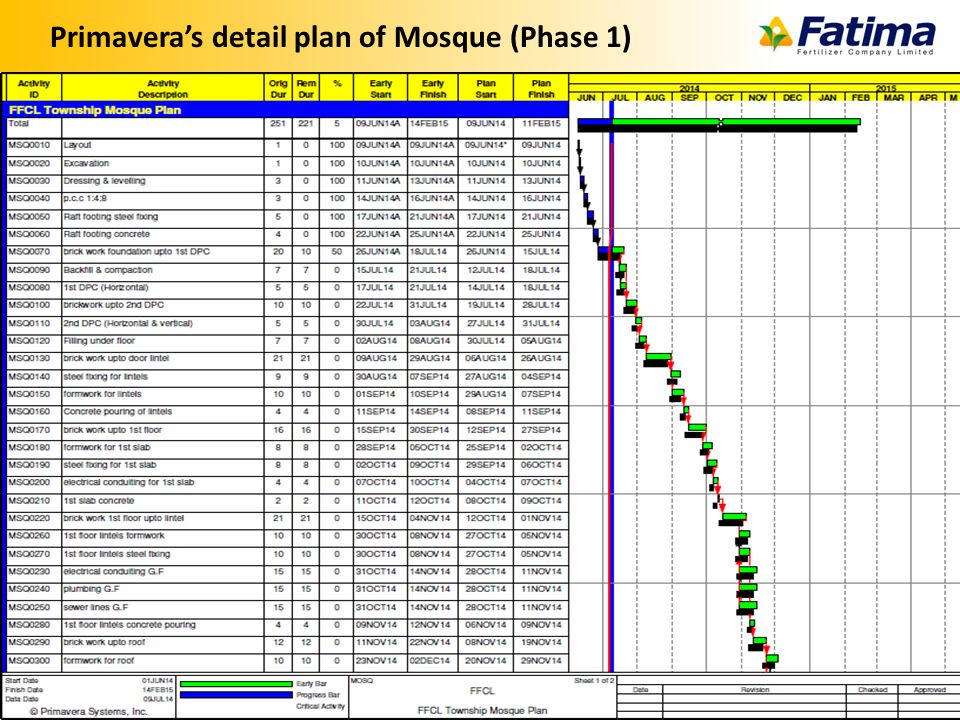
Task: Select the Activity Description column header
Action: pyautogui.click(x=163, y=88)
